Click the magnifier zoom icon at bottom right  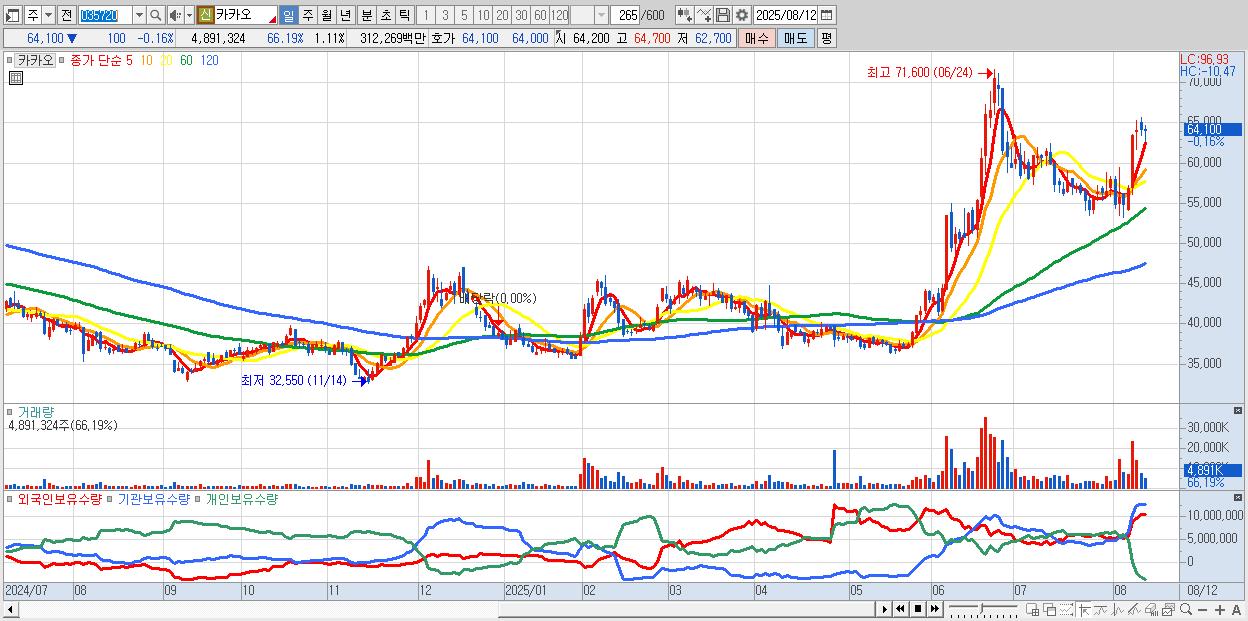[1186, 609]
